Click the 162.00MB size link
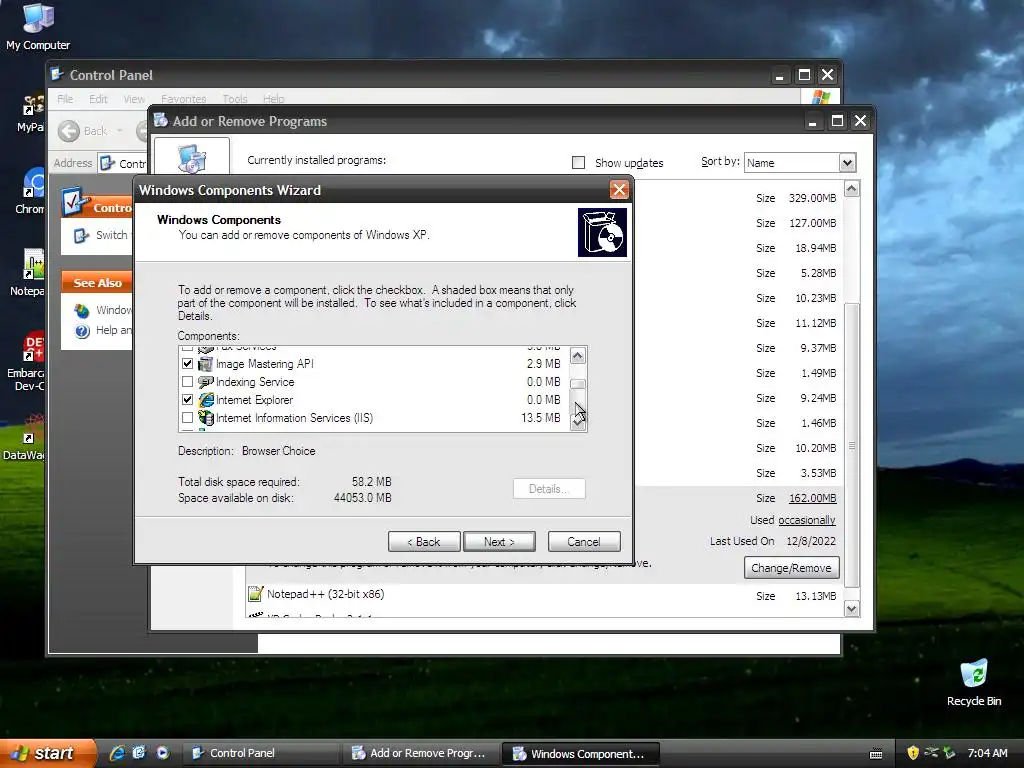The width and height of the screenshot is (1024, 768). click(812, 498)
